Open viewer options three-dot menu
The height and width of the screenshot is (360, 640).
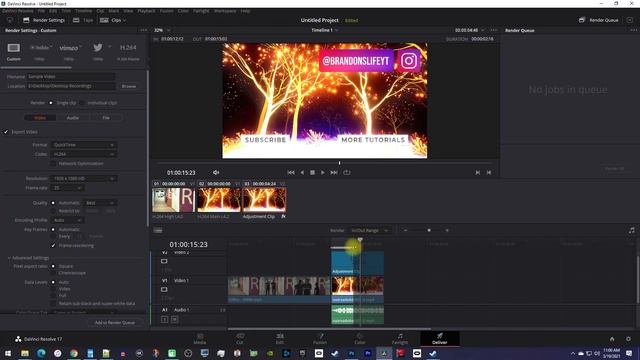494,30
